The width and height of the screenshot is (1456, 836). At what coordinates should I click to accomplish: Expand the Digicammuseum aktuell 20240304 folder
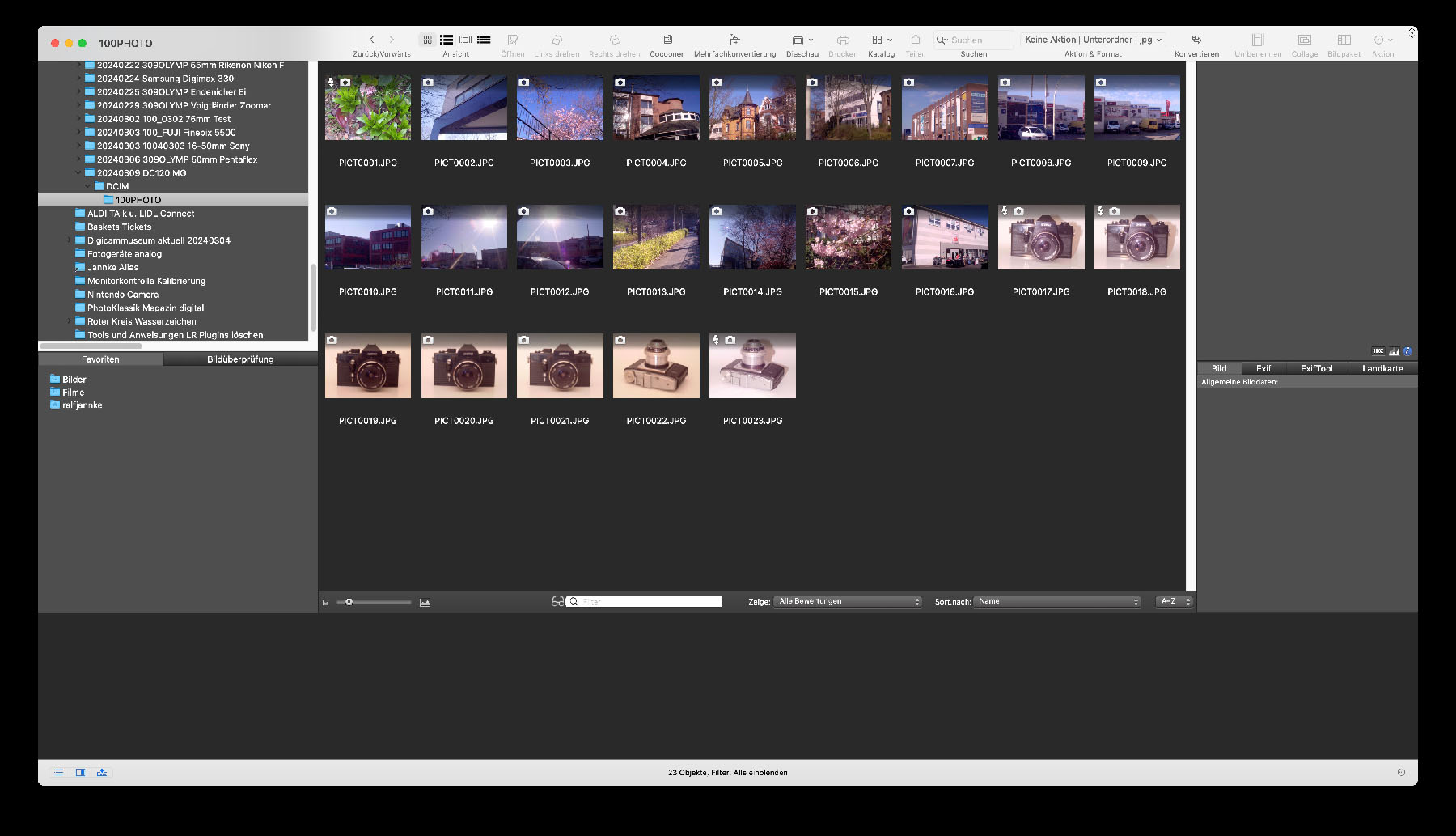70,240
